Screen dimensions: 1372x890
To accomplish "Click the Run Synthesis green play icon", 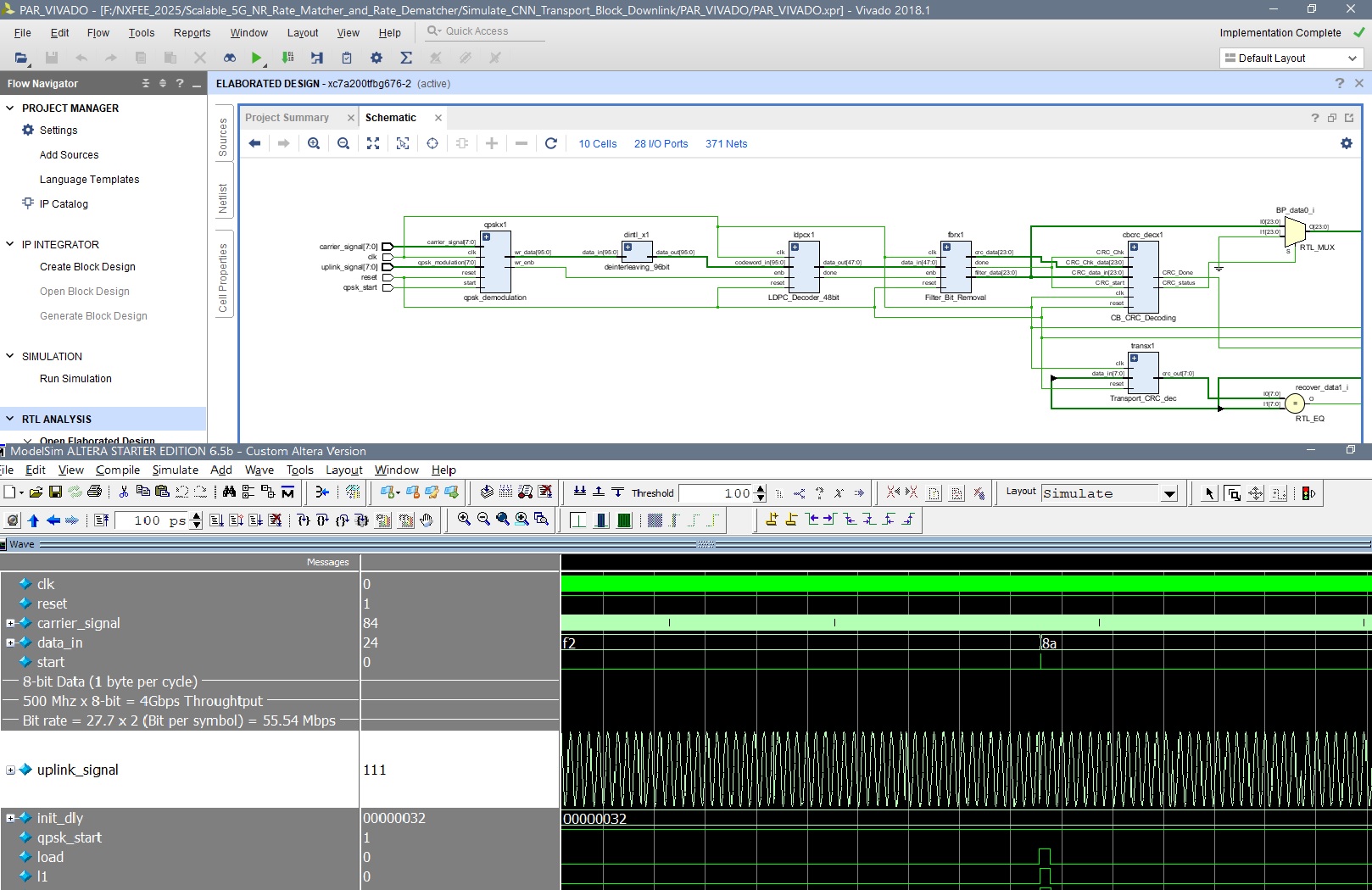I will point(256,58).
